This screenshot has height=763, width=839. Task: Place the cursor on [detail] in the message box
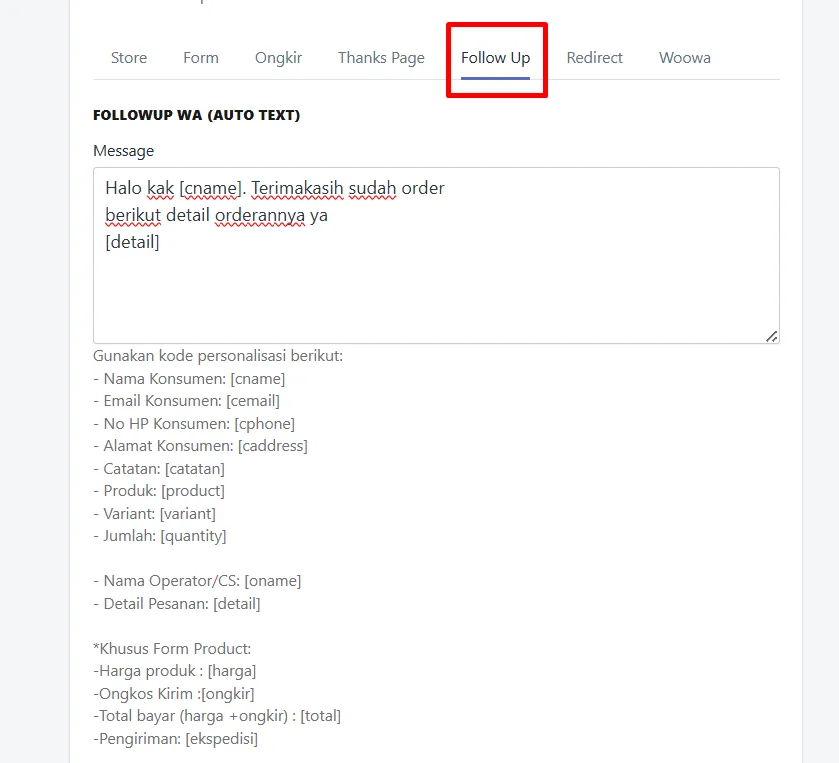click(x=132, y=242)
